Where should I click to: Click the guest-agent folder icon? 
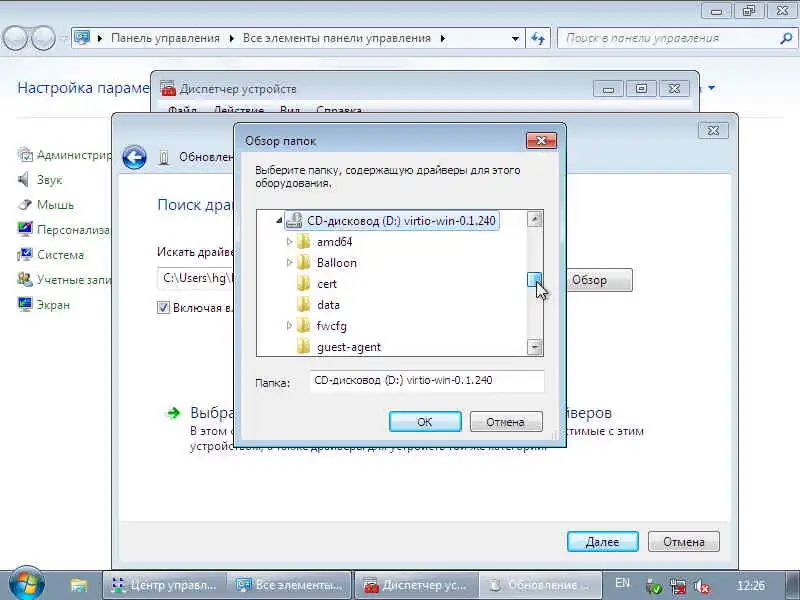304,347
